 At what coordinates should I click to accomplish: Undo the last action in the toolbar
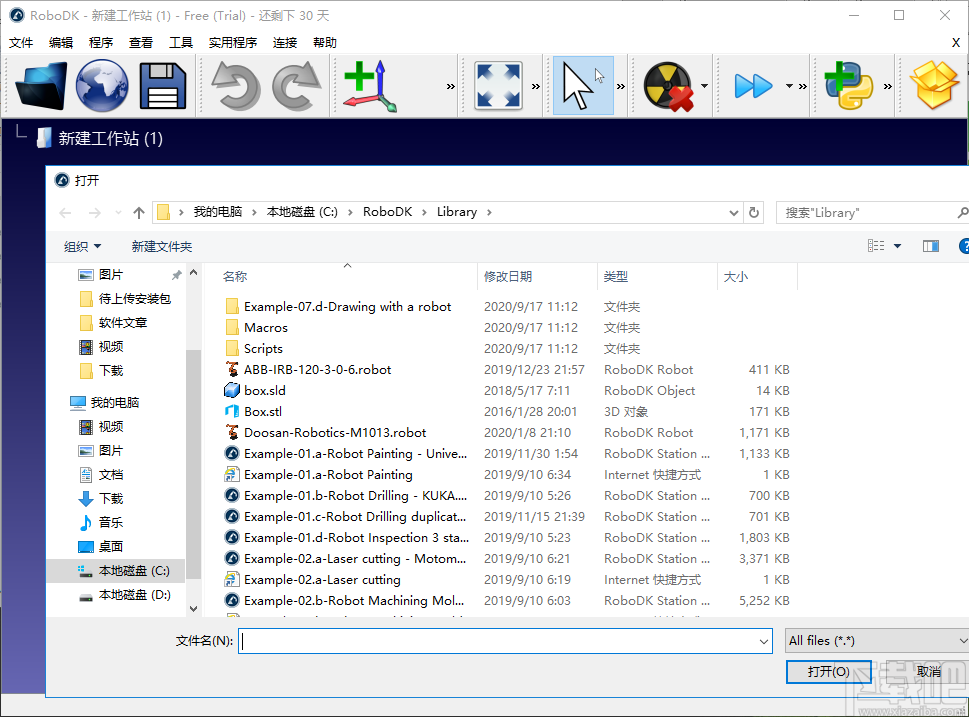point(236,86)
